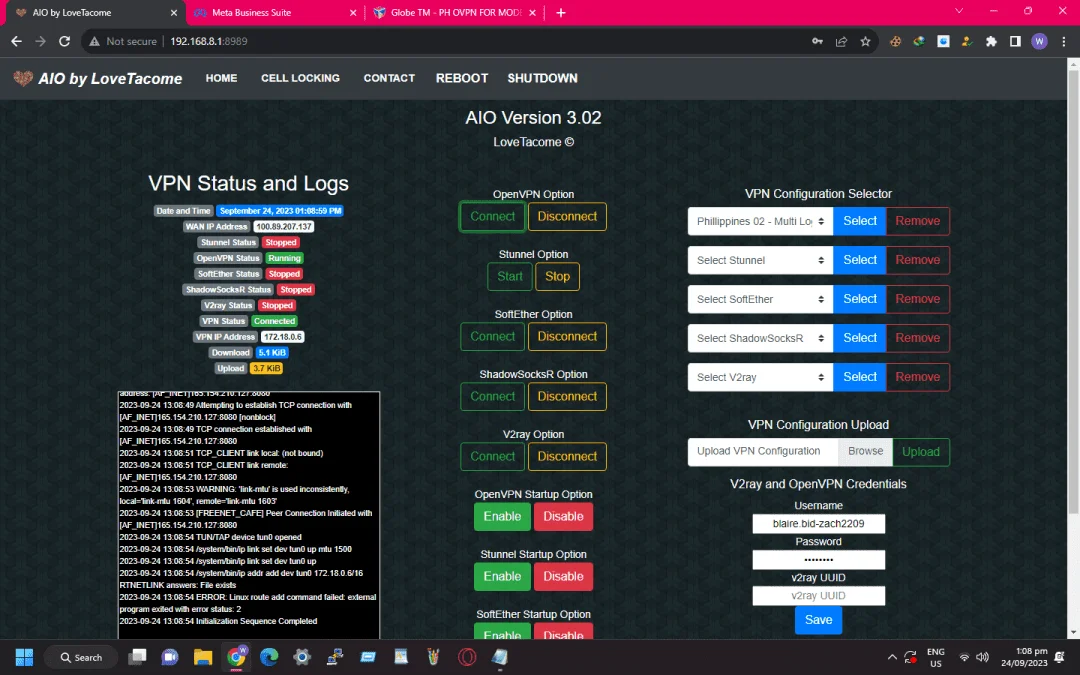Click V2ray Connect button
Image resolution: width=1080 pixels, height=675 pixels.
(x=492, y=457)
